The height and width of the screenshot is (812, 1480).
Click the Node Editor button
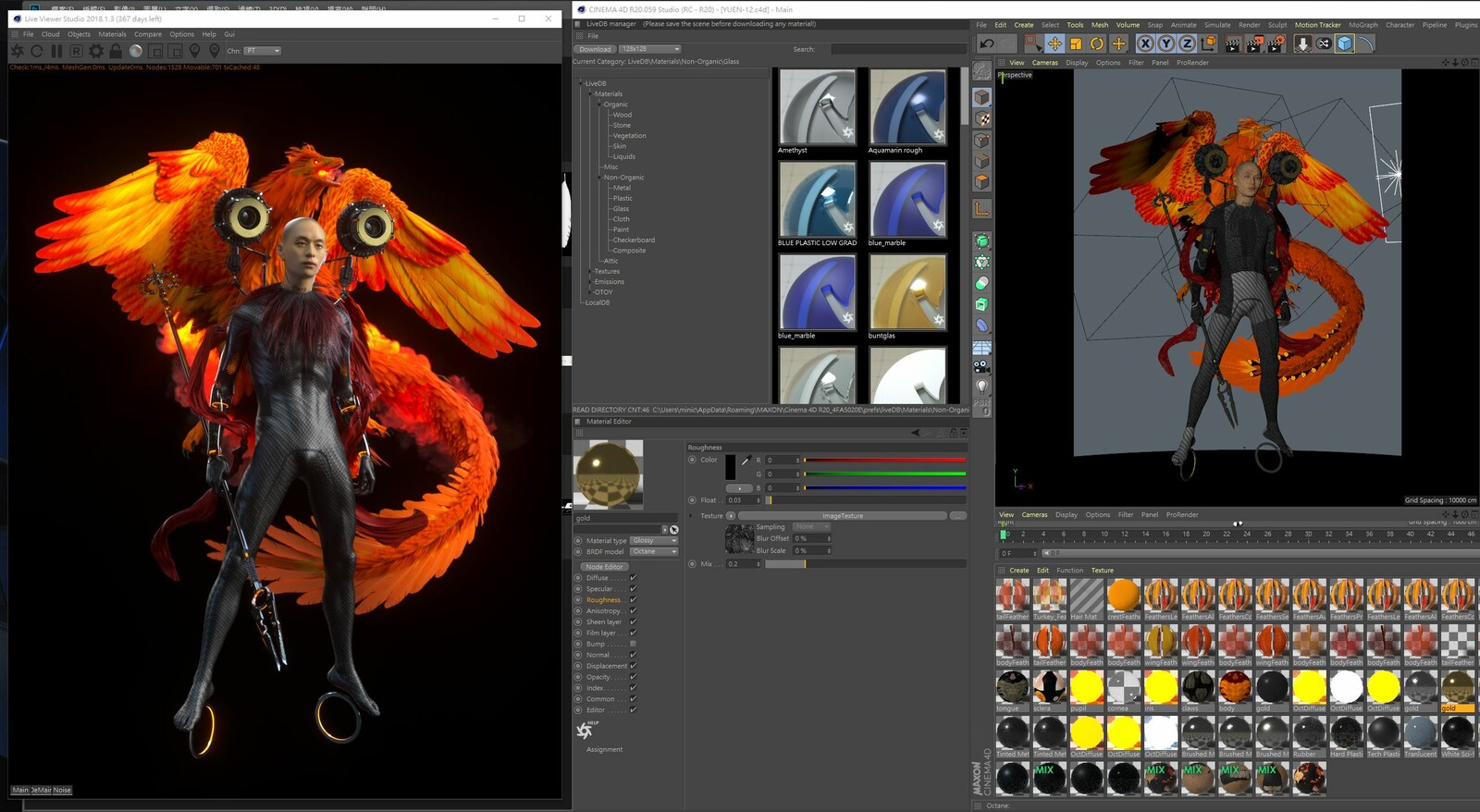[x=604, y=567]
